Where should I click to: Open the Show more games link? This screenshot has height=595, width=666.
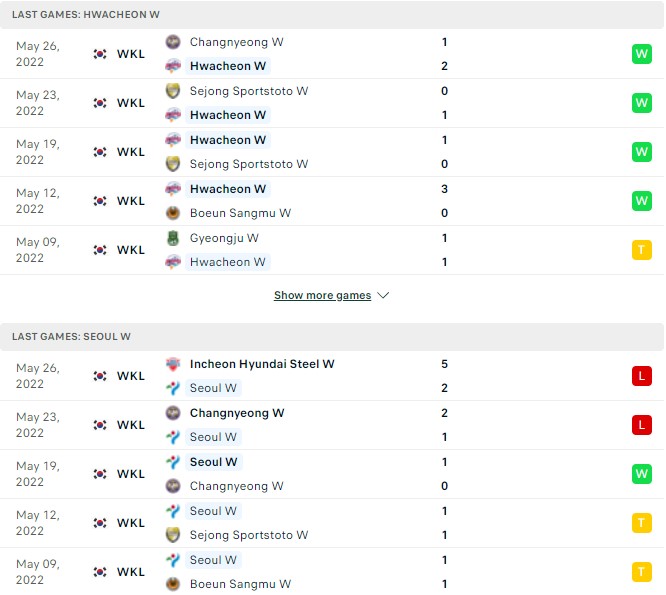click(322, 296)
